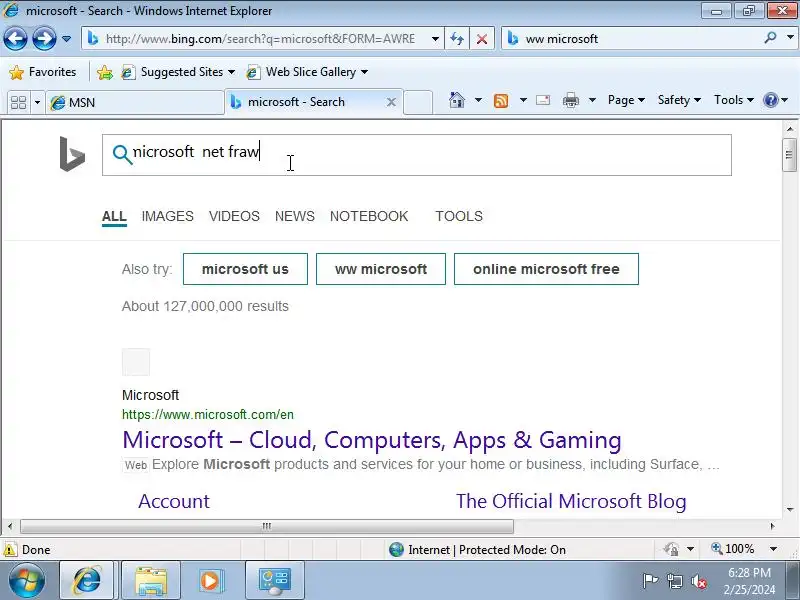Switch to the MSN tab

click(x=135, y=103)
